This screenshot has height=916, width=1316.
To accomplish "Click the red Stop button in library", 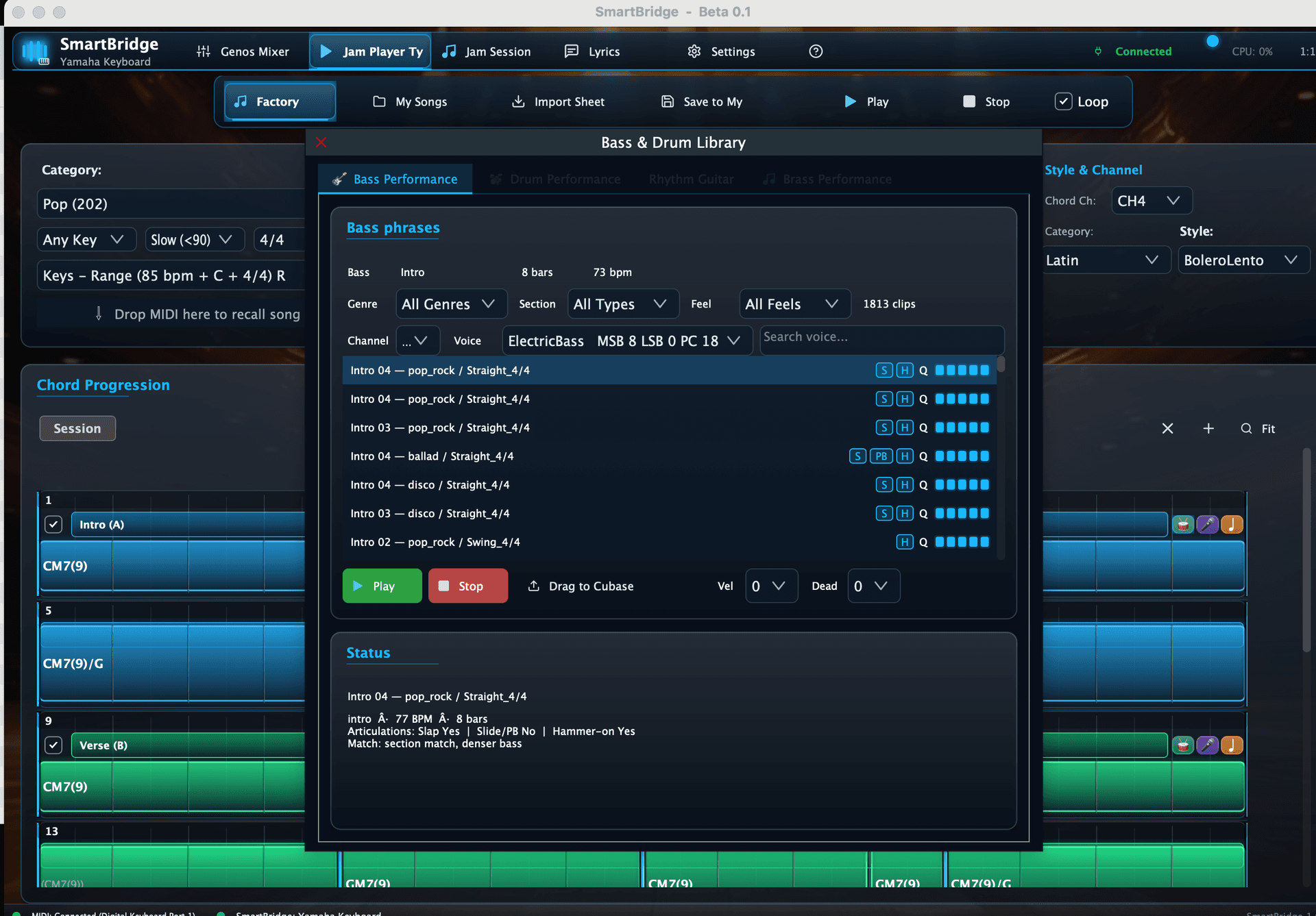I will (x=468, y=586).
